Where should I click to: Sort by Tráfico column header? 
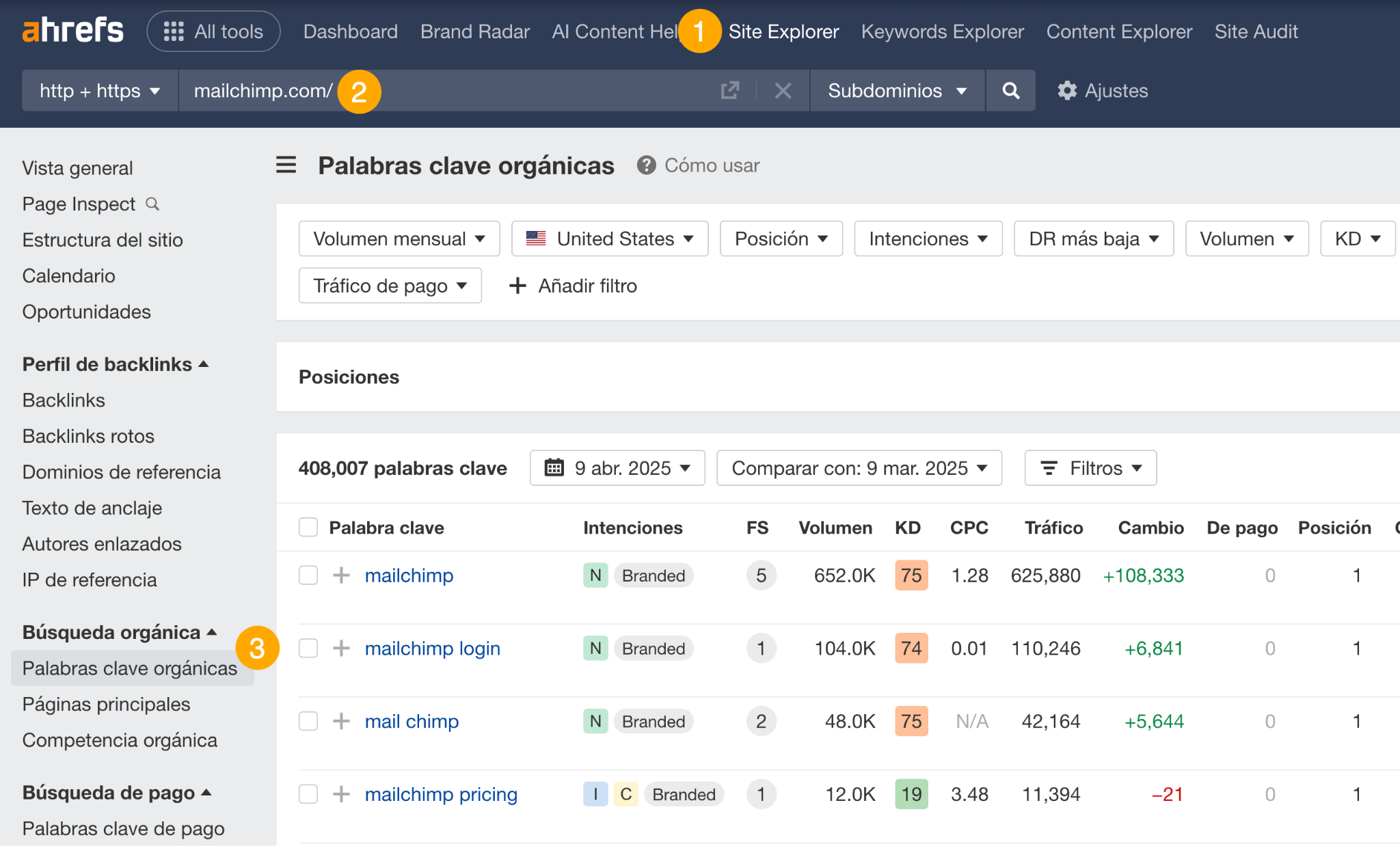(x=1053, y=528)
